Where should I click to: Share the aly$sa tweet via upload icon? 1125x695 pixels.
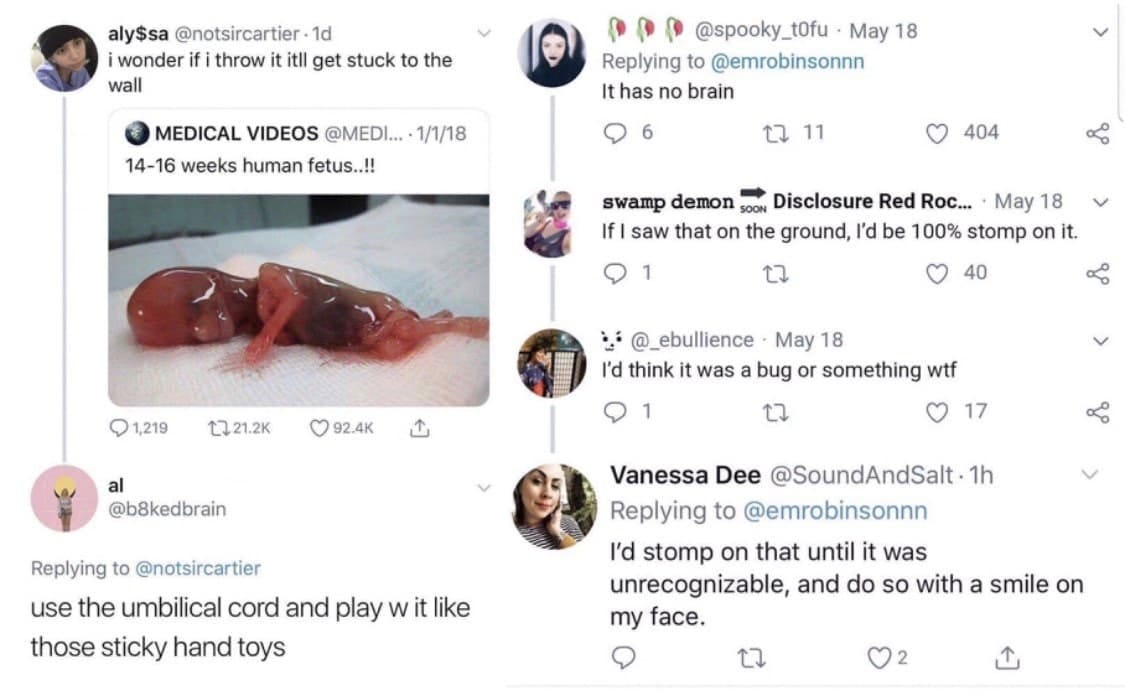point(420,429)
